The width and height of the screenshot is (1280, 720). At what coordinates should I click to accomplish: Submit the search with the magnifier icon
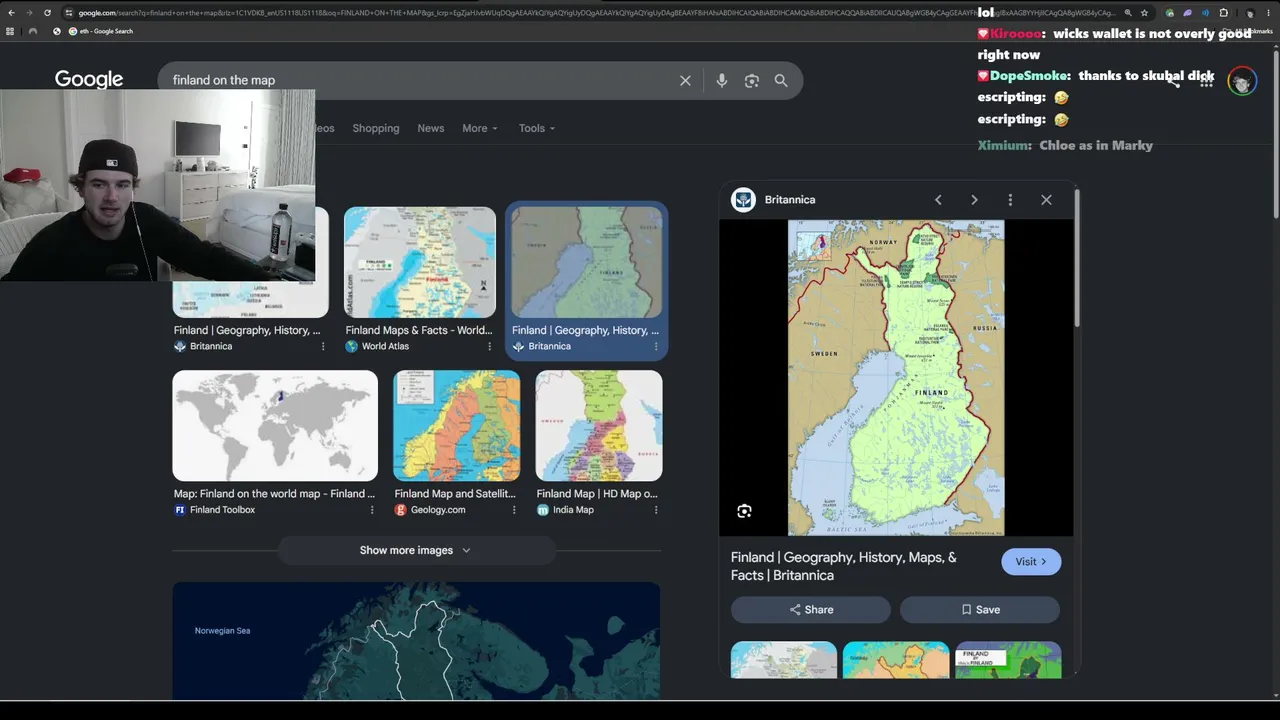coord(781,81)
